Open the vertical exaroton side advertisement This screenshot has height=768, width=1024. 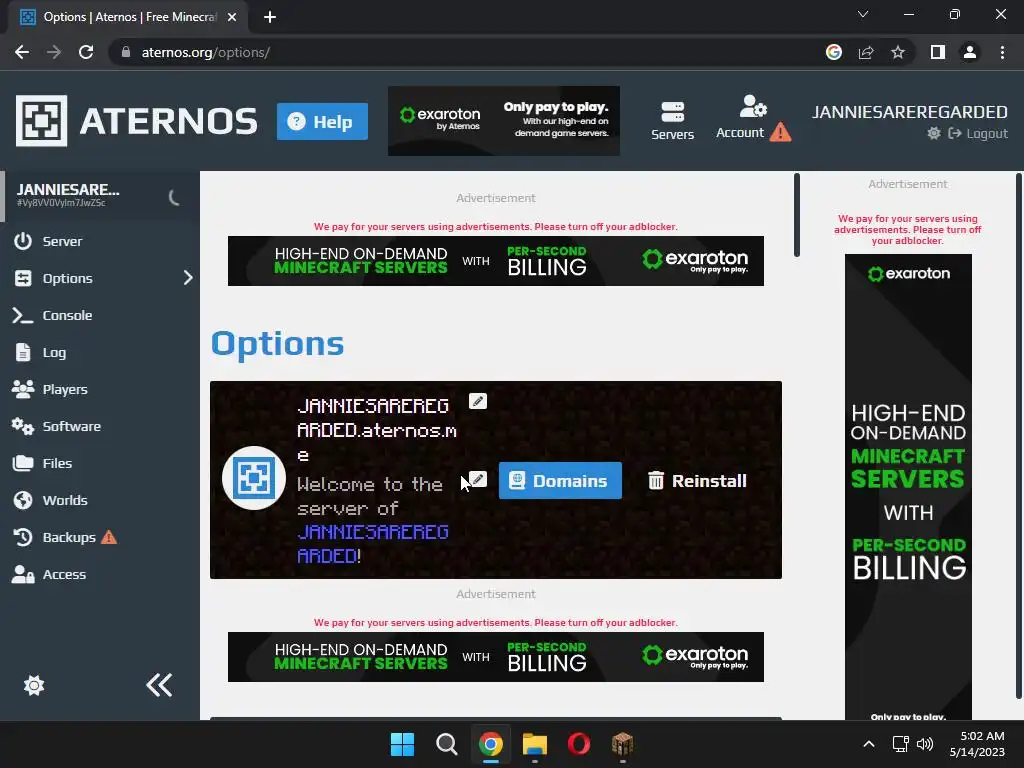[908, 487]
